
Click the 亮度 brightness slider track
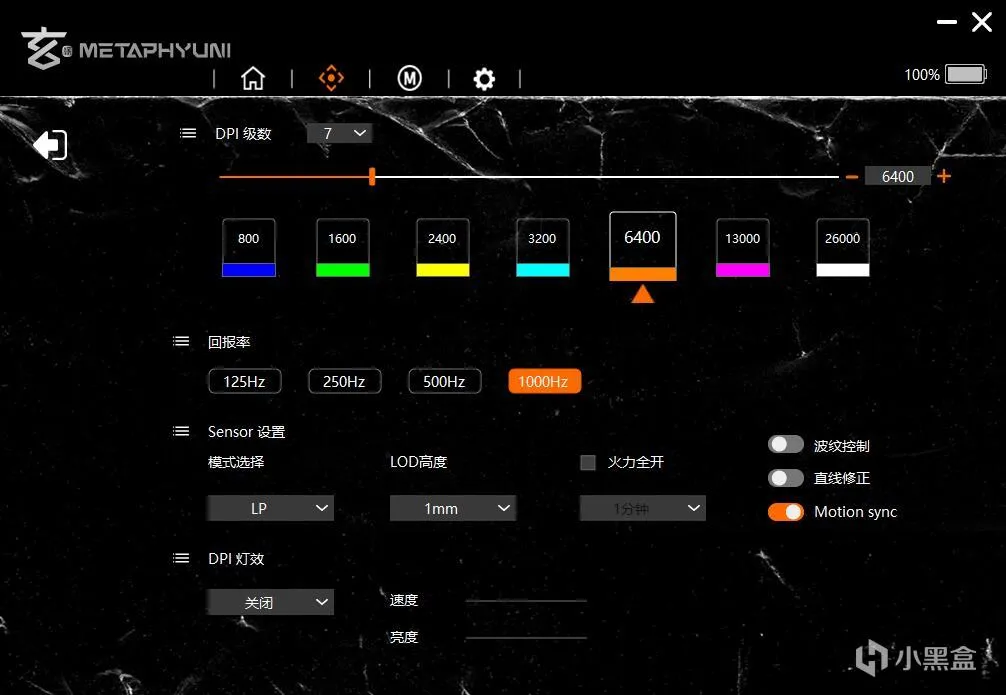(526, 638)
